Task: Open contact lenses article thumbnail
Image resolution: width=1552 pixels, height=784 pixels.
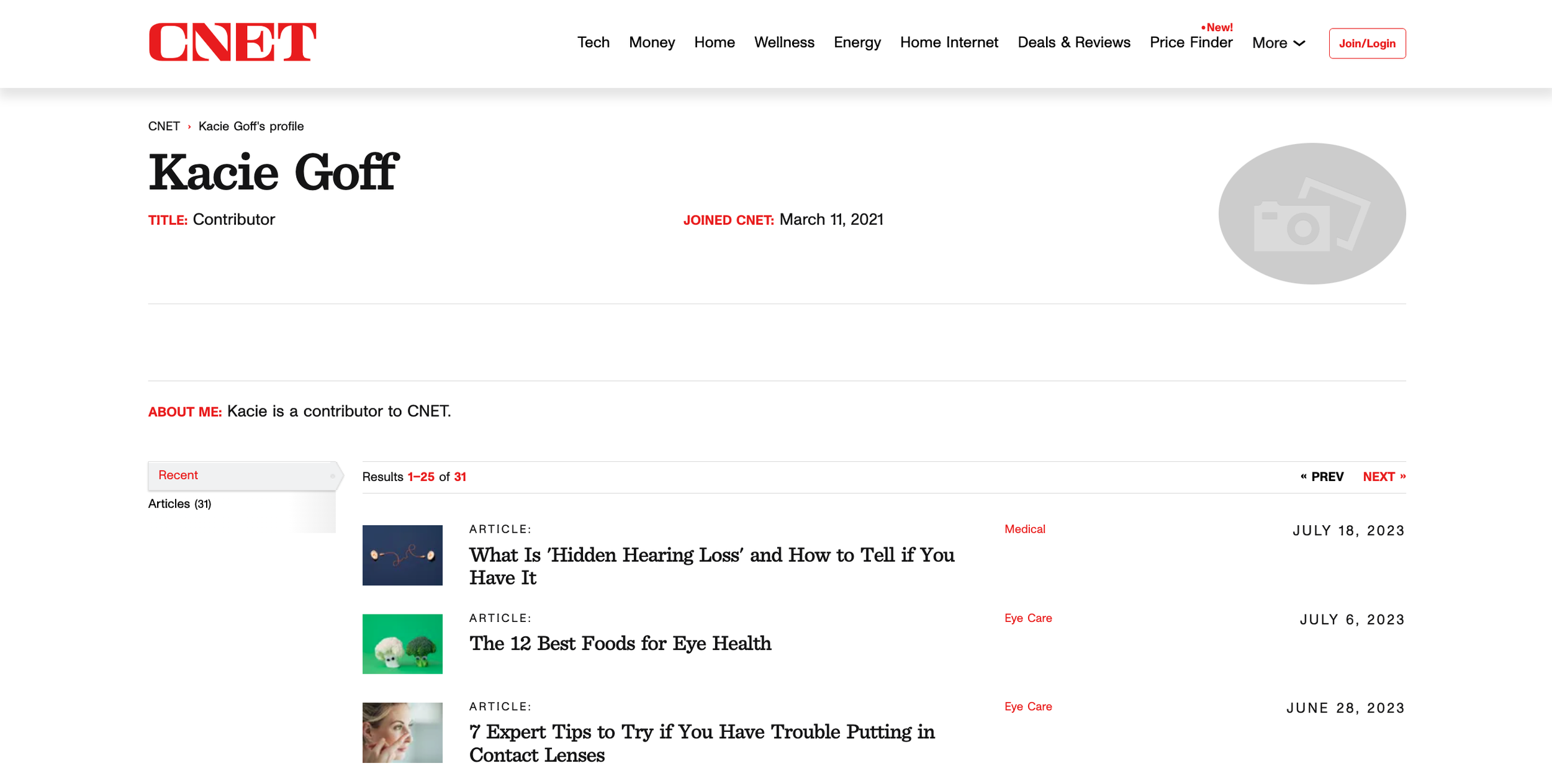Action: coord(402,732)
